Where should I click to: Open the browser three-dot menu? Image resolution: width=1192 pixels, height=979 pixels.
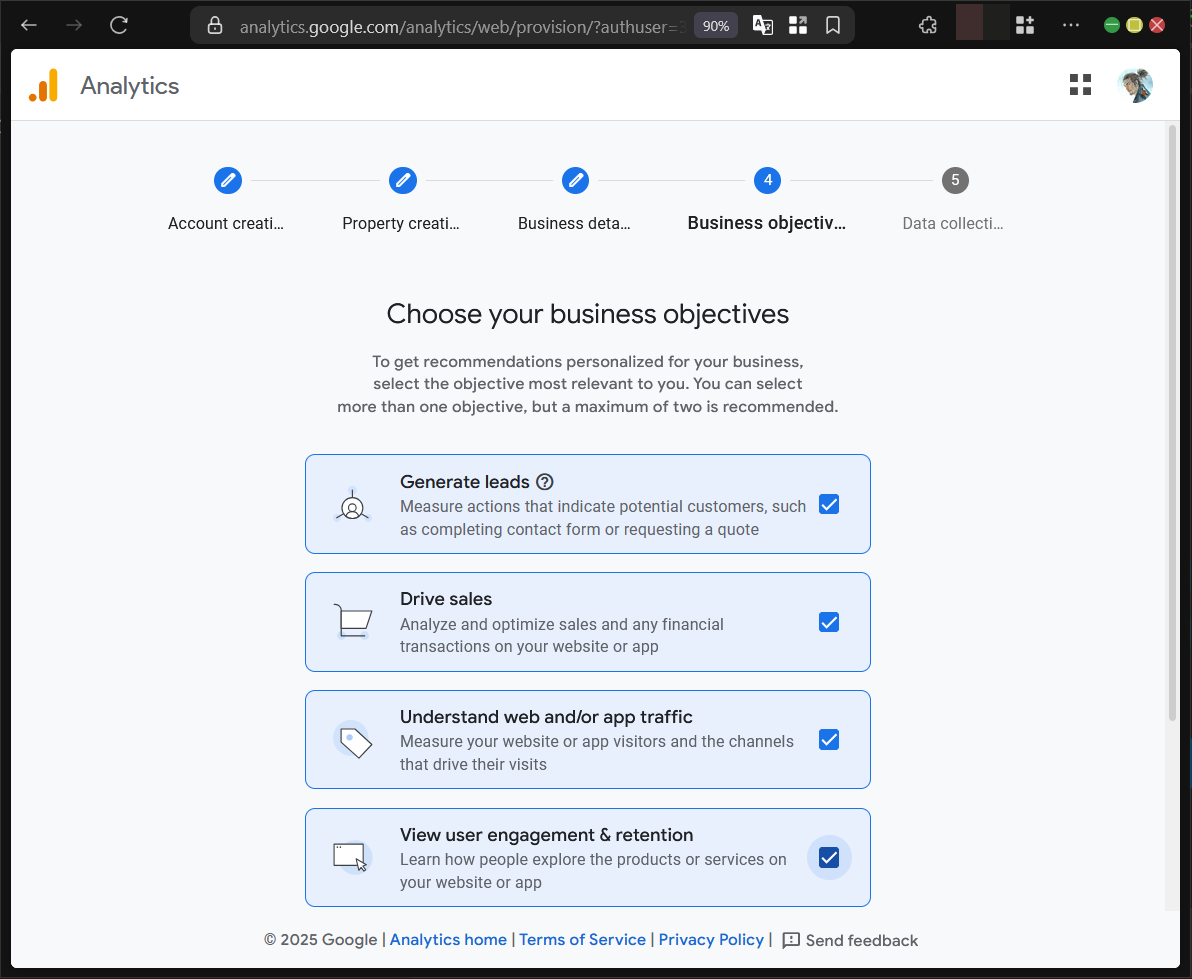coord(1071,26)
